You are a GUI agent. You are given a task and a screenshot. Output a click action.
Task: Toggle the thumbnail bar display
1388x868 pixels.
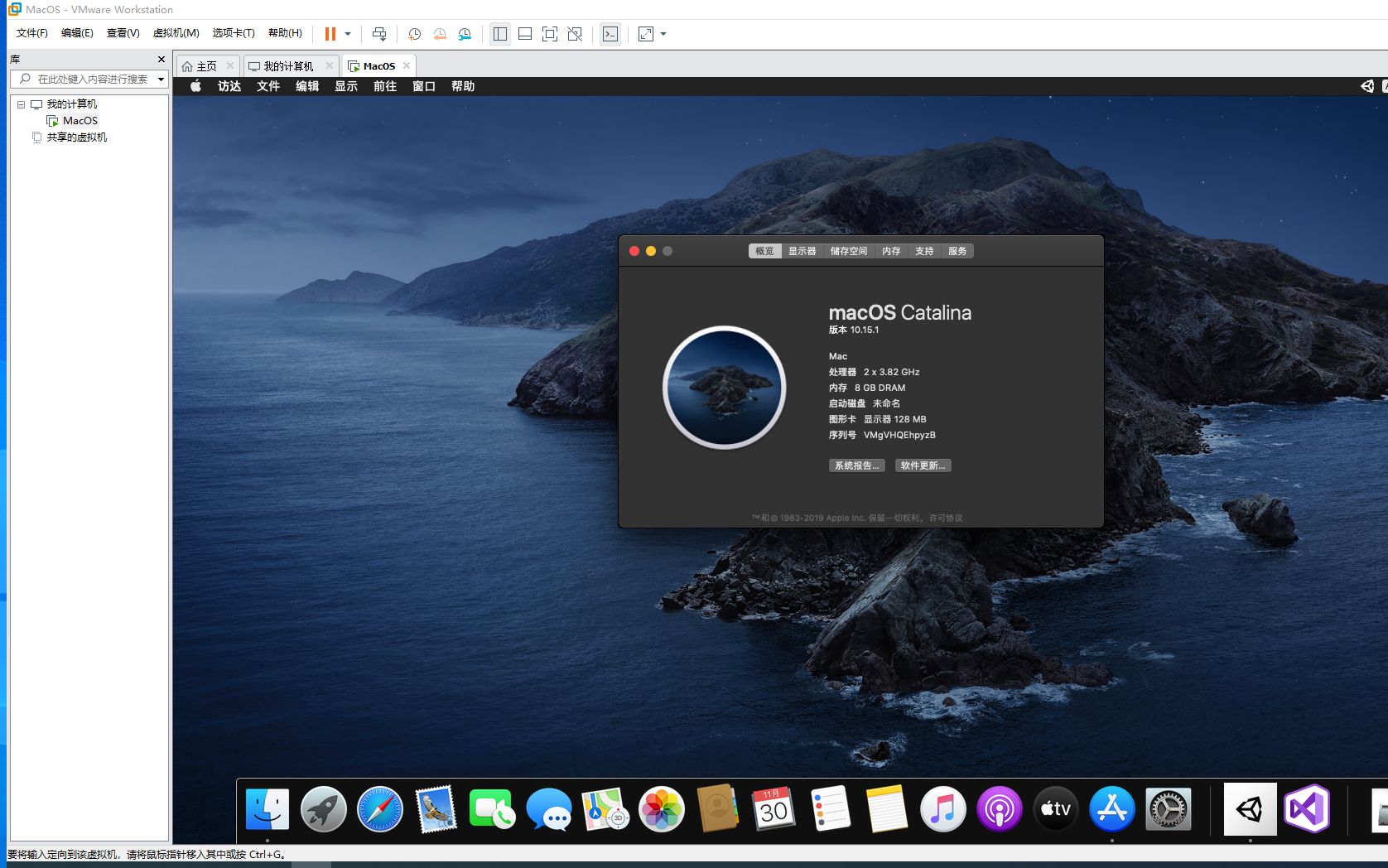click(524, 34)
